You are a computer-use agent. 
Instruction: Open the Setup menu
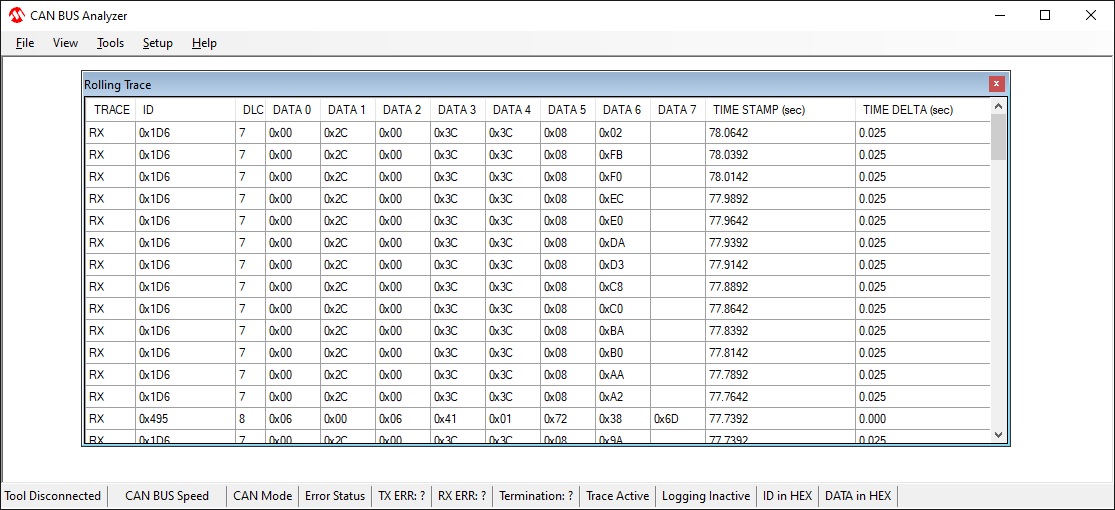(157, 43)
